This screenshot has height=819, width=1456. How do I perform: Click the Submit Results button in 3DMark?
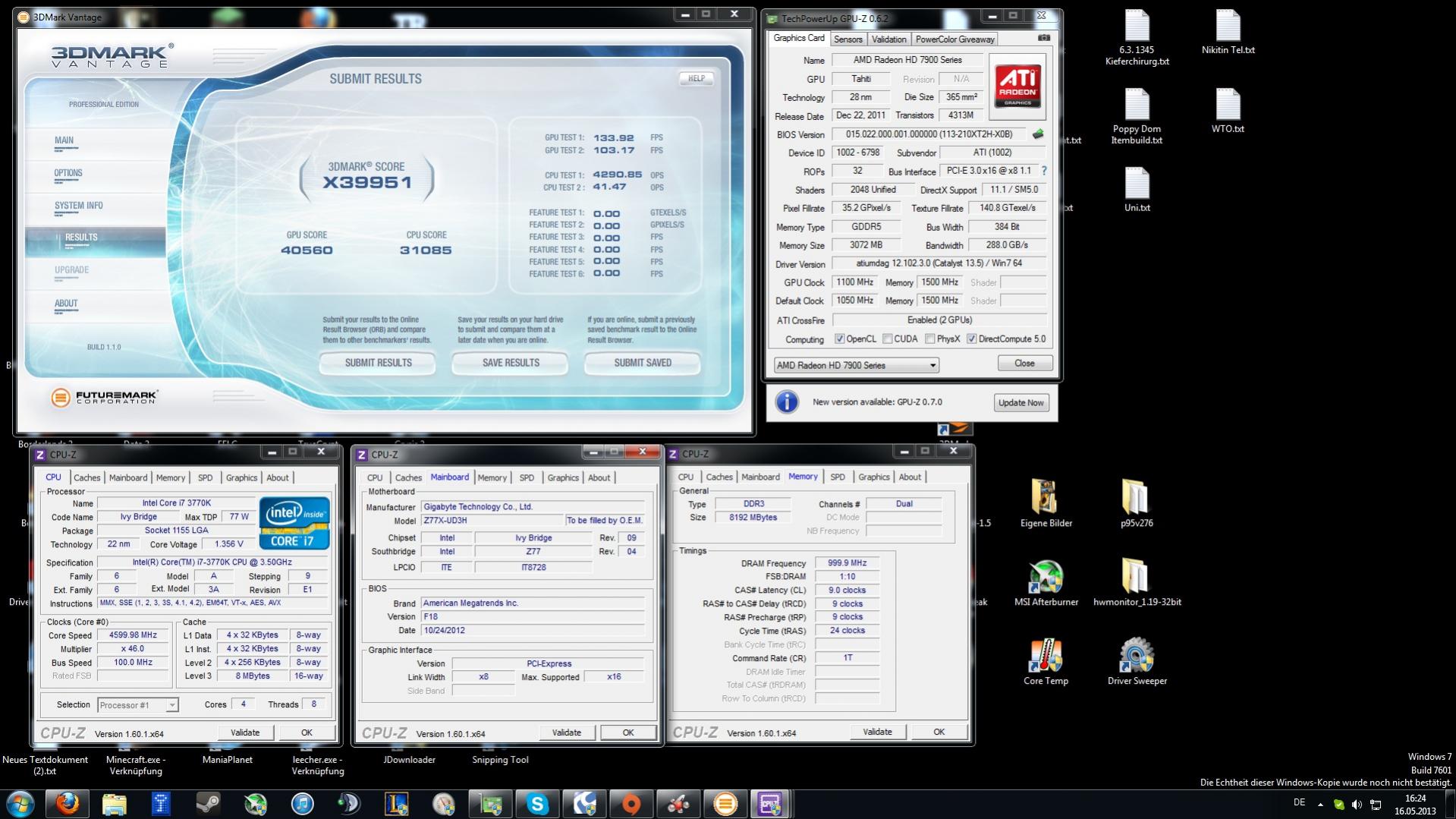(378, 363)
